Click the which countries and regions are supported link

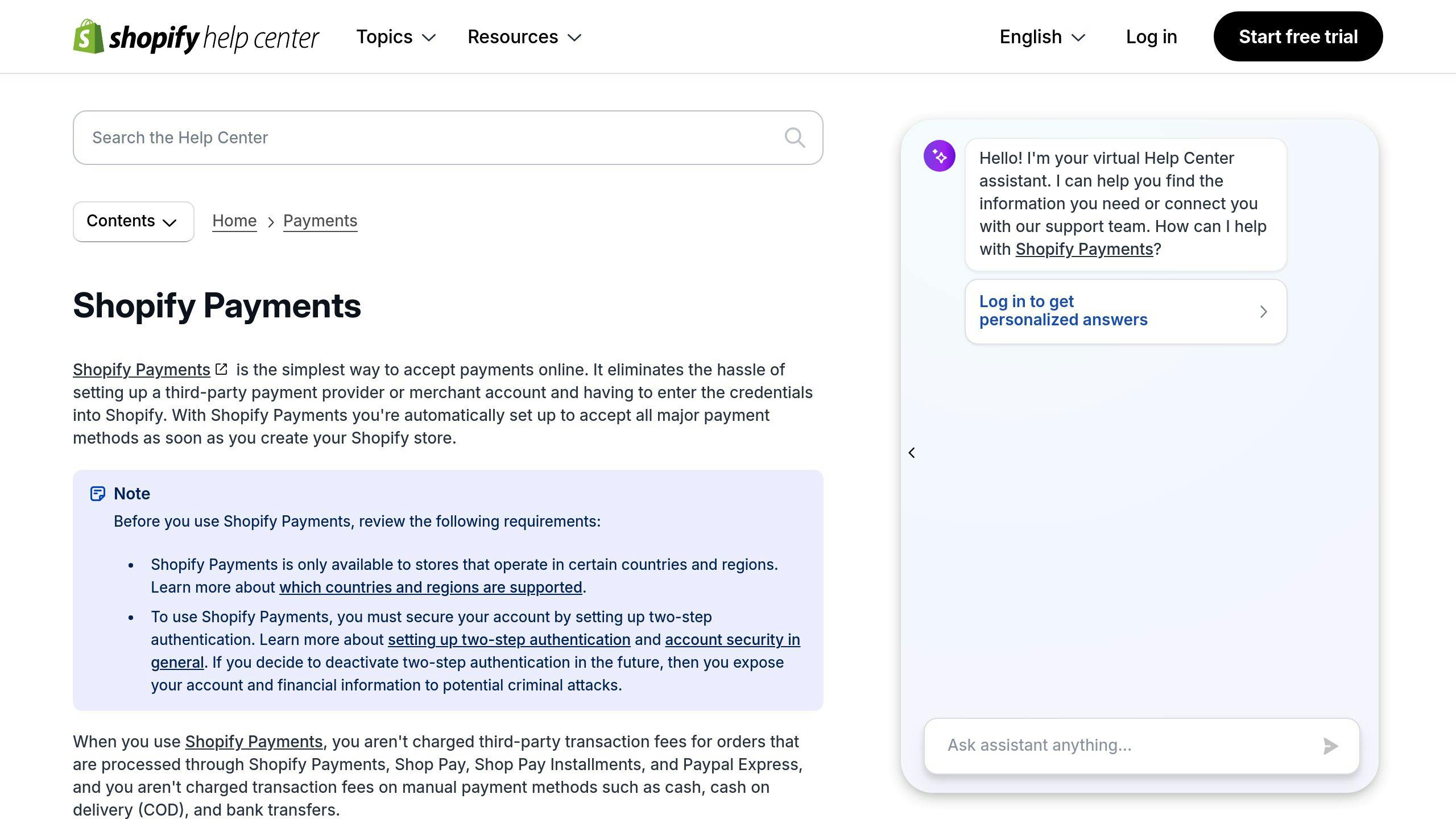coord(431,587)
